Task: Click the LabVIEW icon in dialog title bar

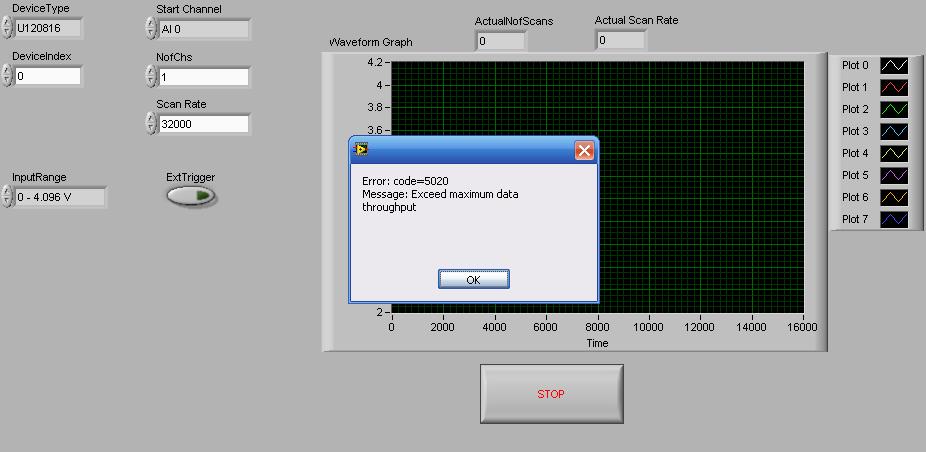Action: (361, 150)
